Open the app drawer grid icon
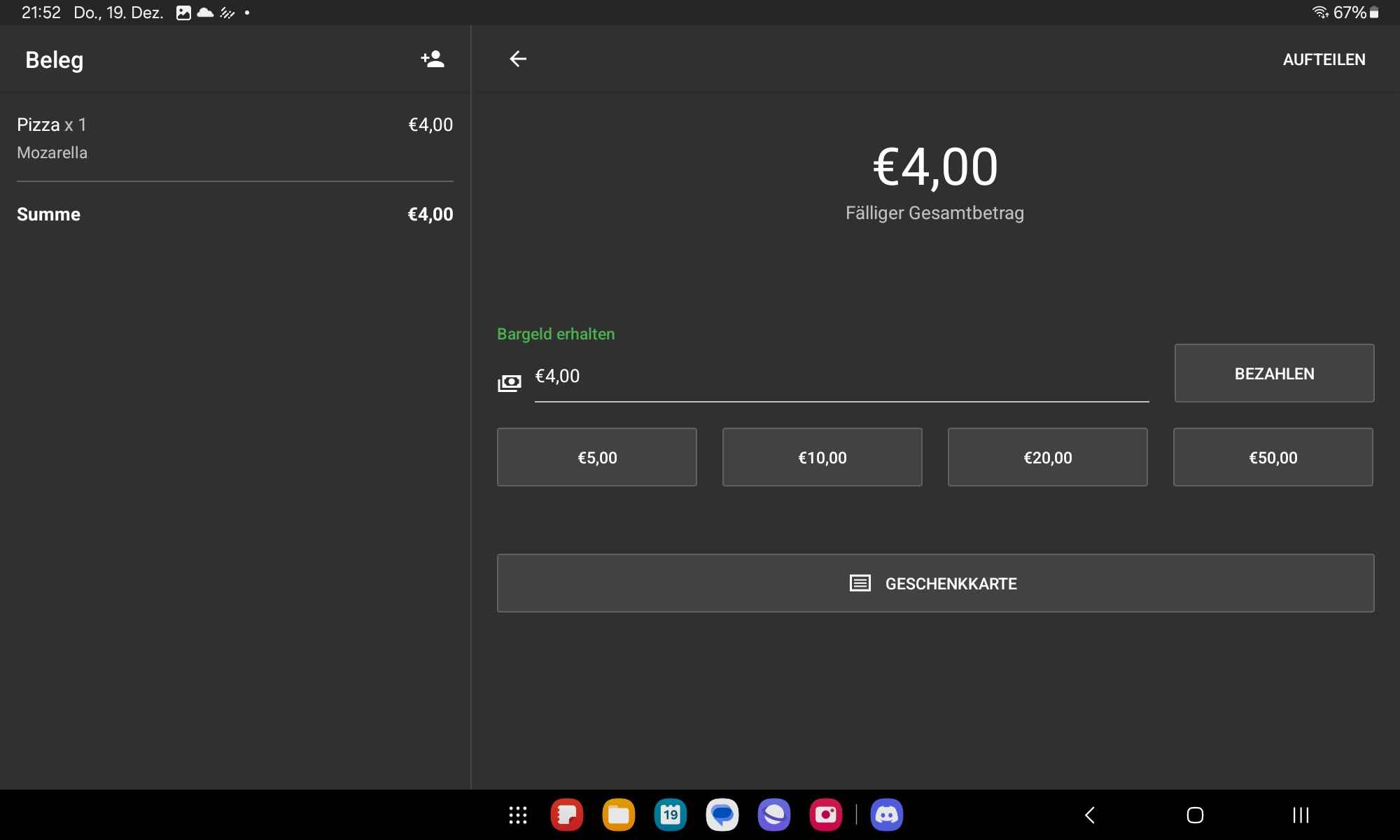 [x=518, y=815]
